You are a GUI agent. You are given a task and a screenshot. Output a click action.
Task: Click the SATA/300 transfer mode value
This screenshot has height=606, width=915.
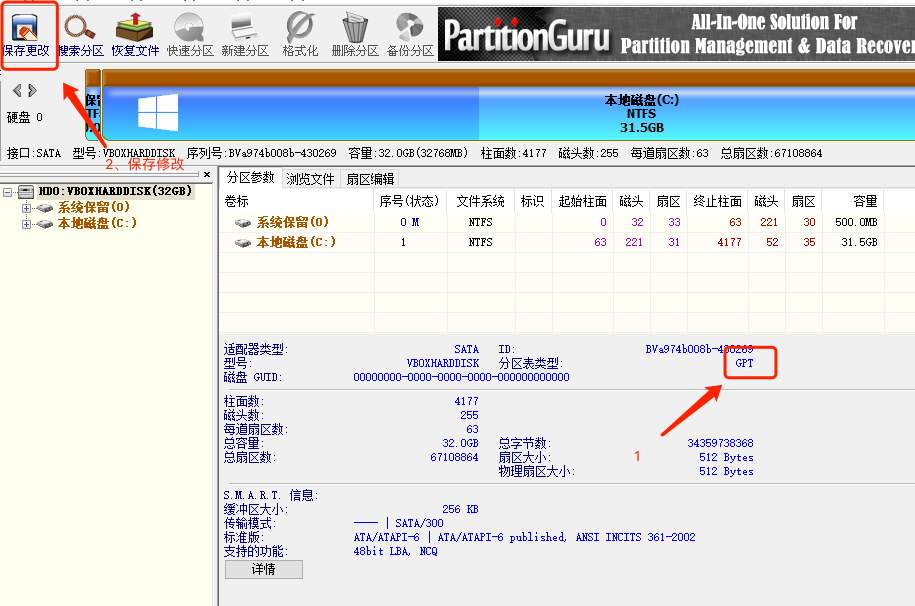[x=419, y=523]
